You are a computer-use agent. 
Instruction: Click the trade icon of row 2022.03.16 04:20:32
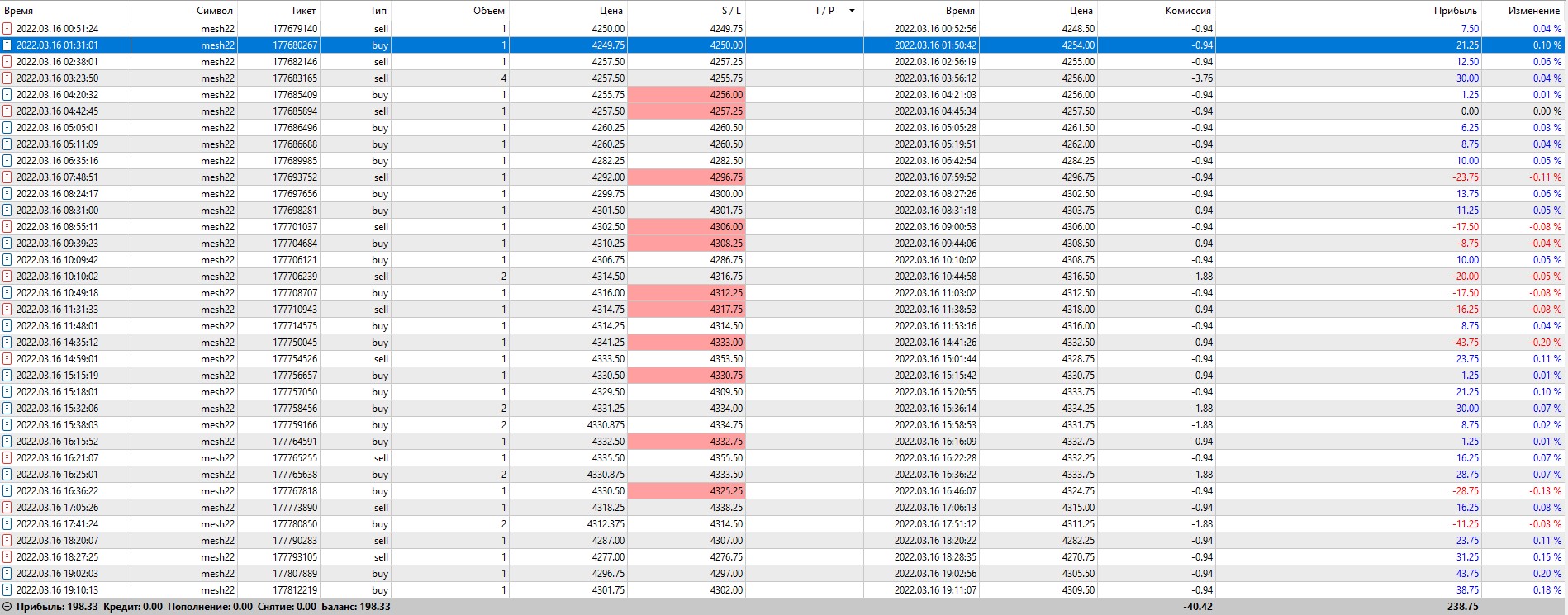(7, 95)
